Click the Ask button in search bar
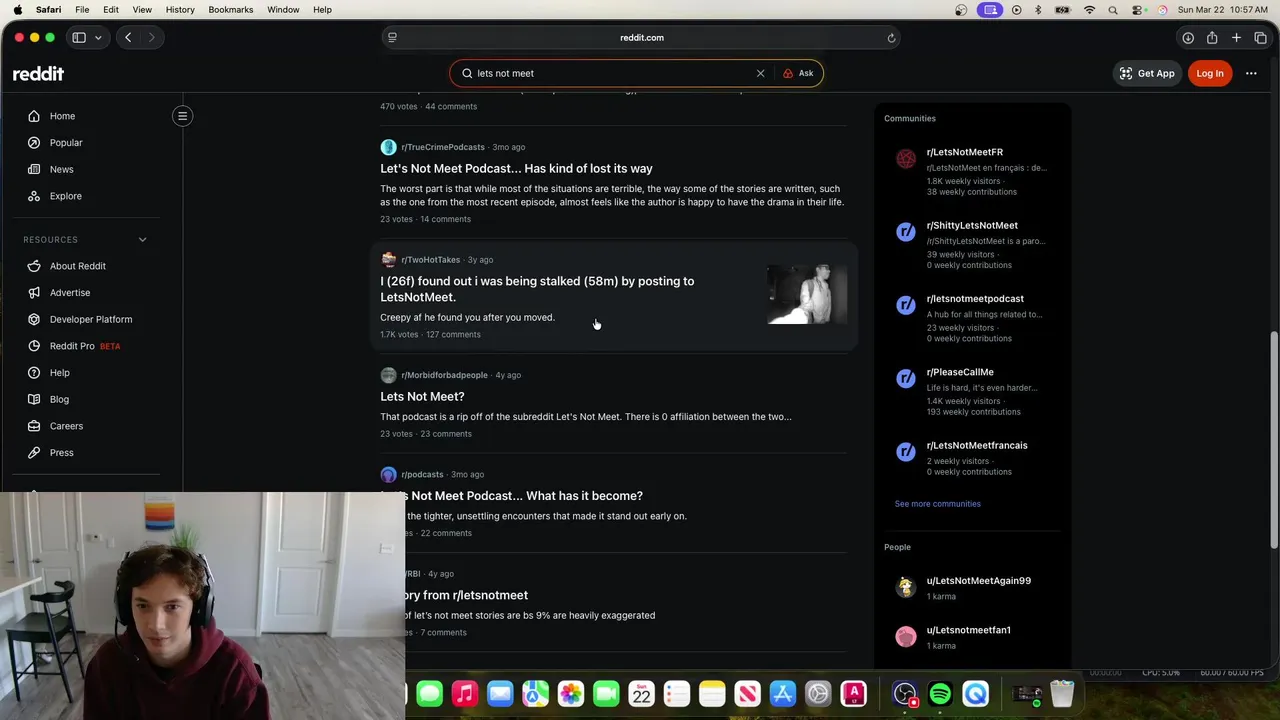 point(798,73)
